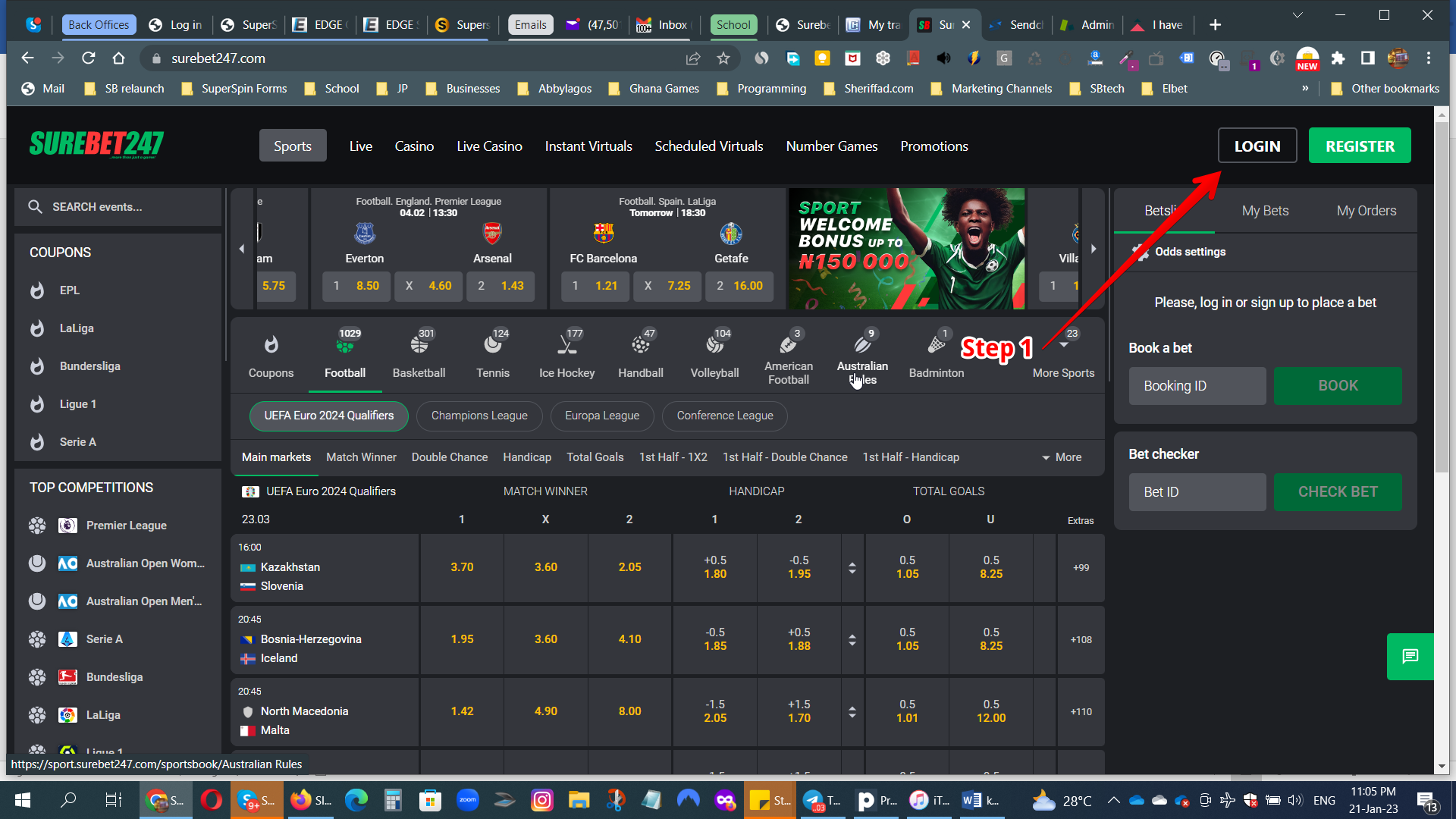Expand More Sports dropdown
The image size is (1456, 819).
tap(1063, 356)
